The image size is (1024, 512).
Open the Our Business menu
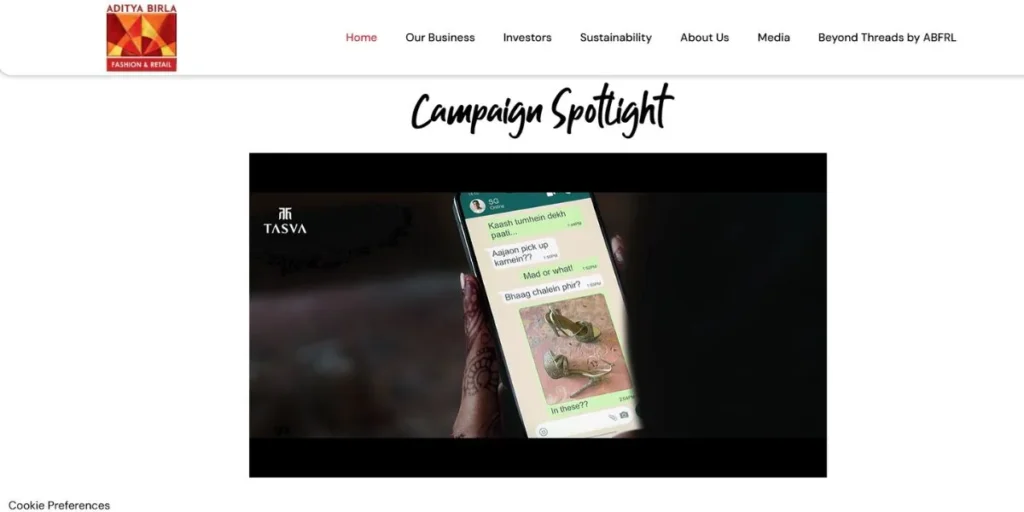point(440,37)
